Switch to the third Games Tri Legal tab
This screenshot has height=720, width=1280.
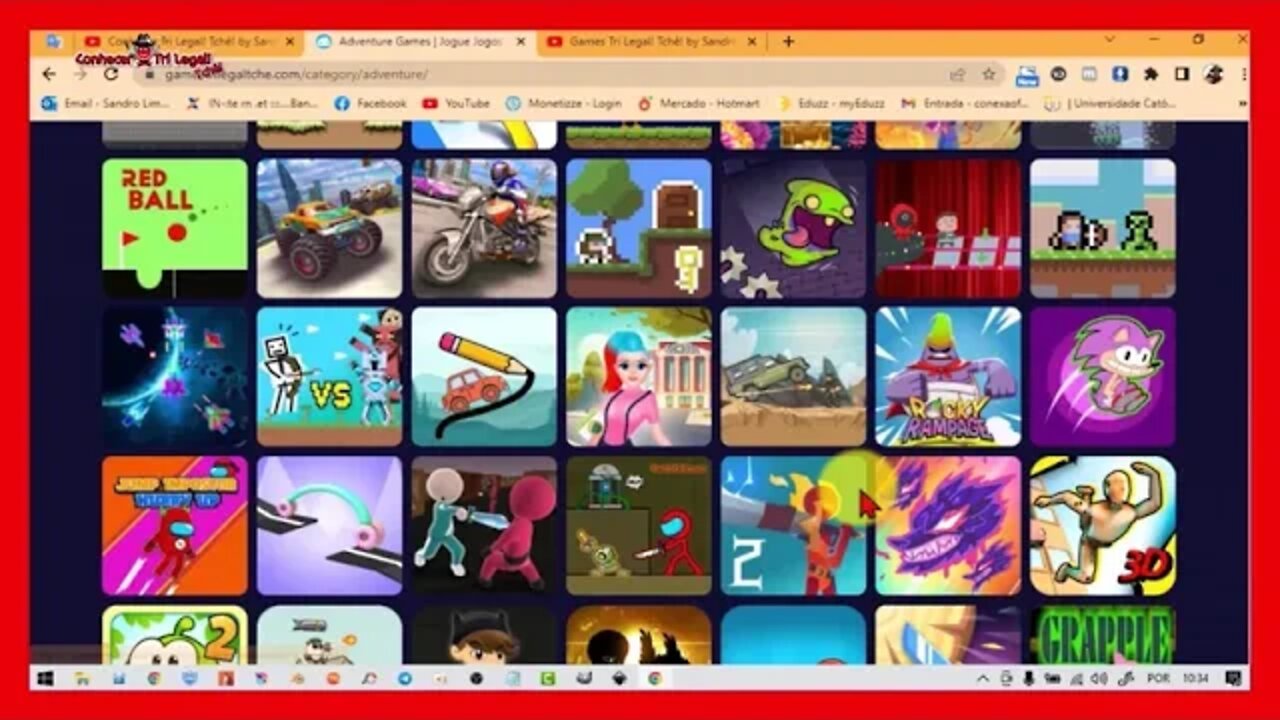click(650, 42)
